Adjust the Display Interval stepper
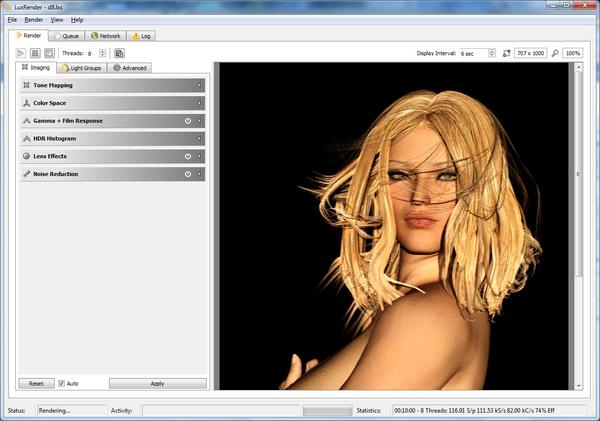This screenshot has height=421, width=600. click(492, 53)
